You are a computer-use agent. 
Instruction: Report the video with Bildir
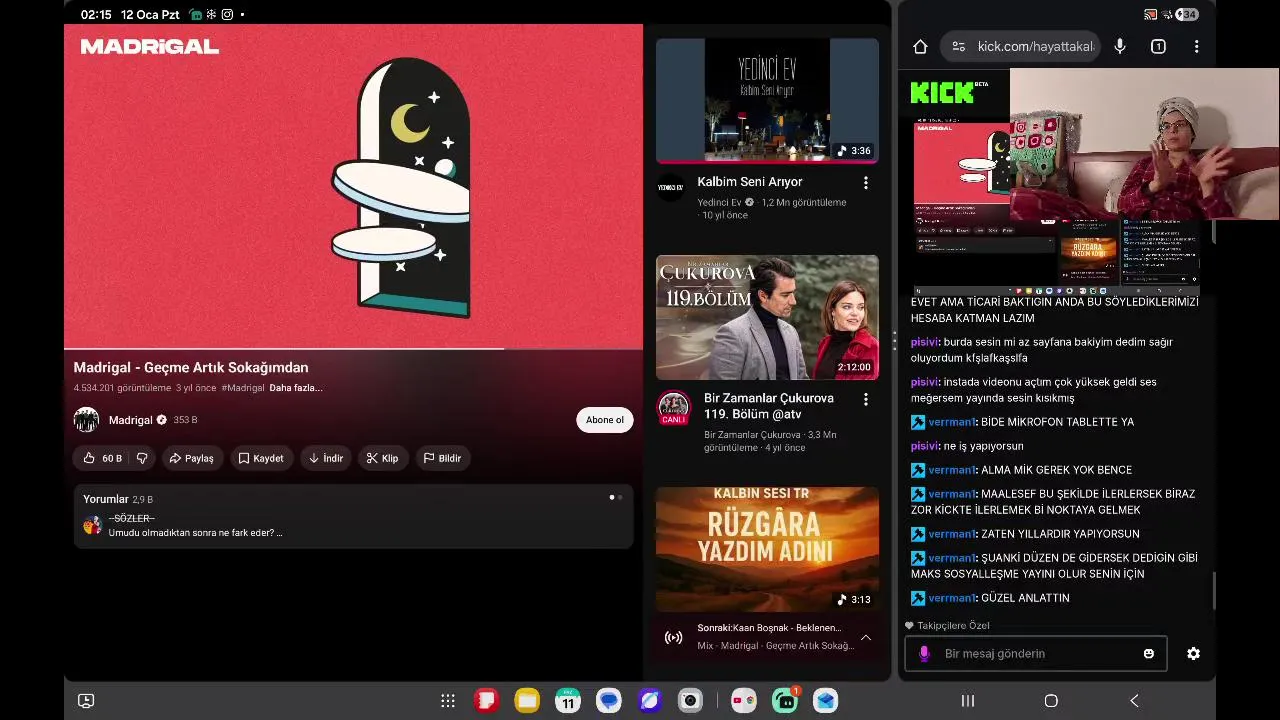pyautogui.click(x=442, y=458)
